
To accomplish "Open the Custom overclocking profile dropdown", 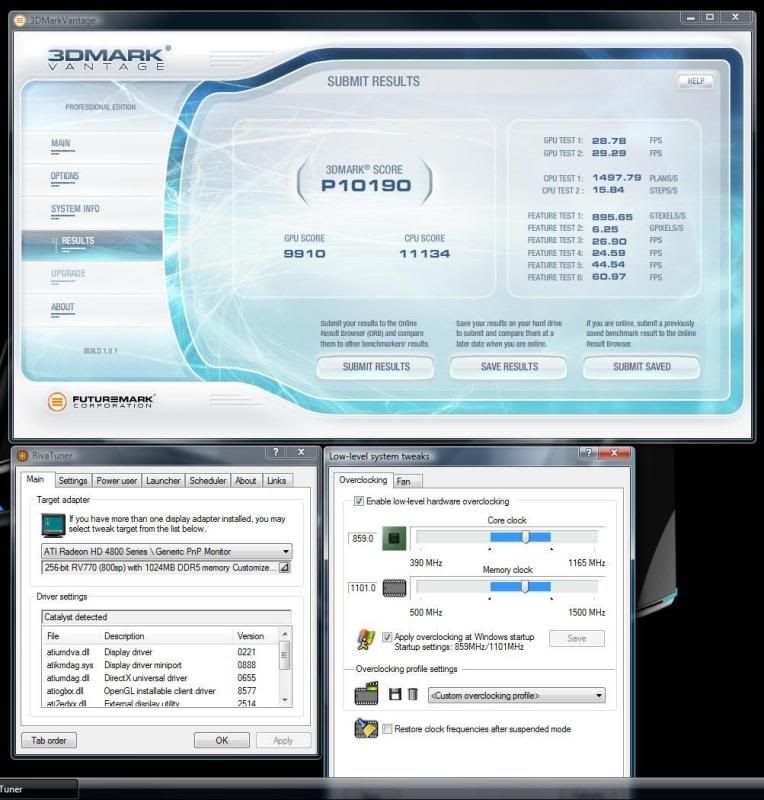I will point(598,695).
